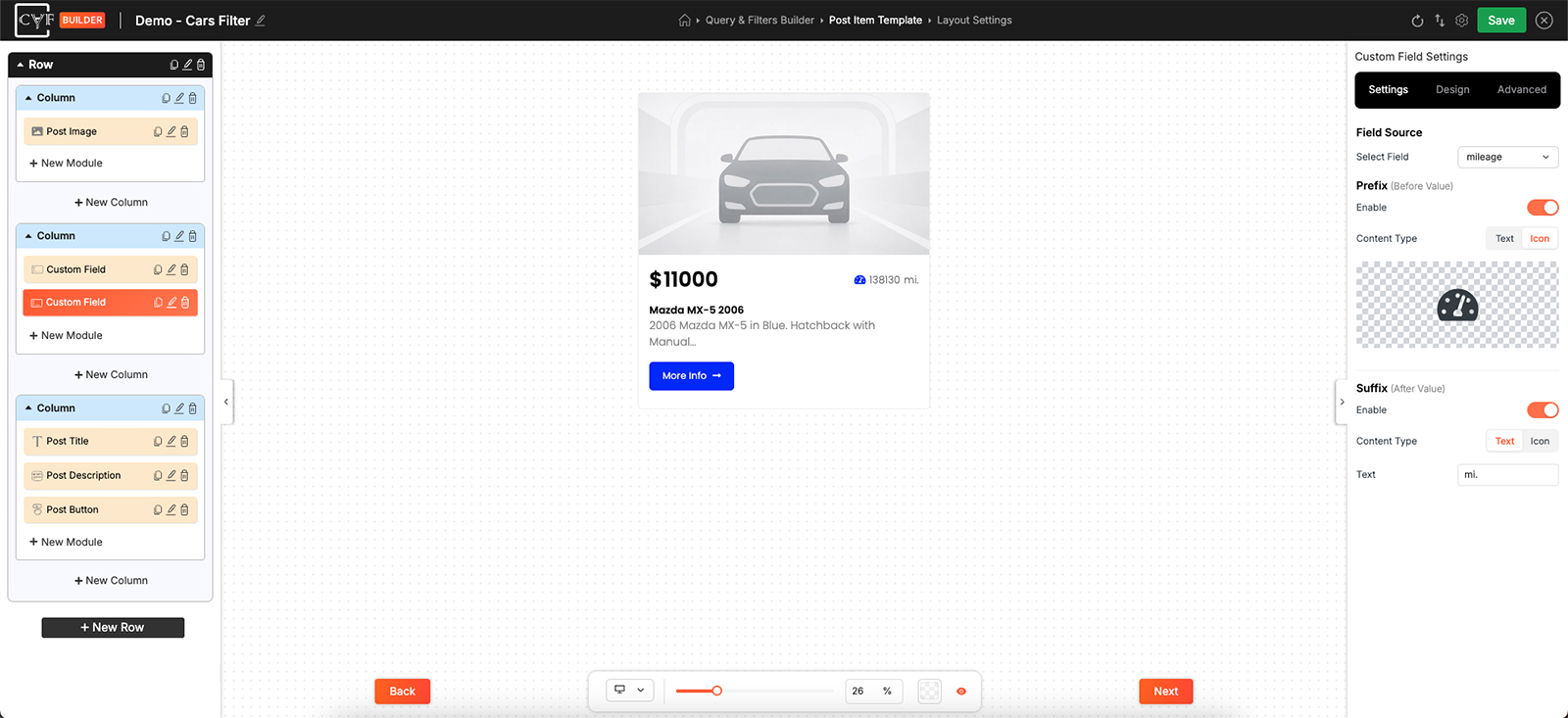
Task: Add a New Row
Action: (113, 628)
